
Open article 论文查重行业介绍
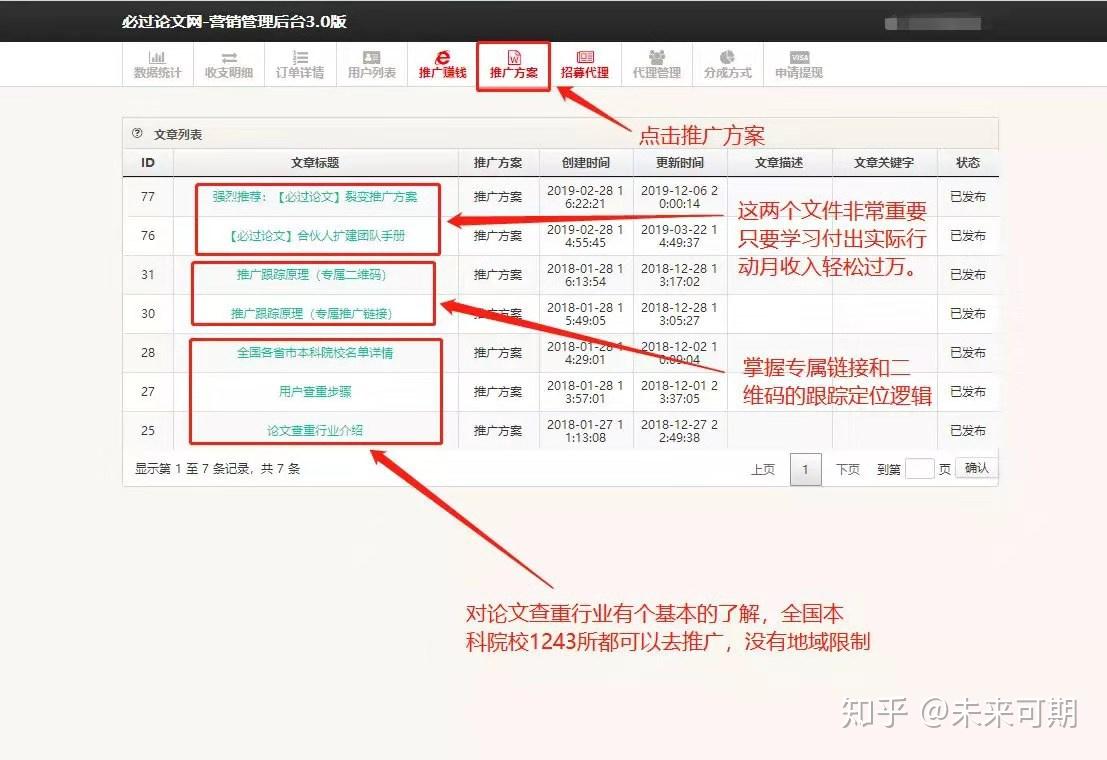(x=315, y=430)
